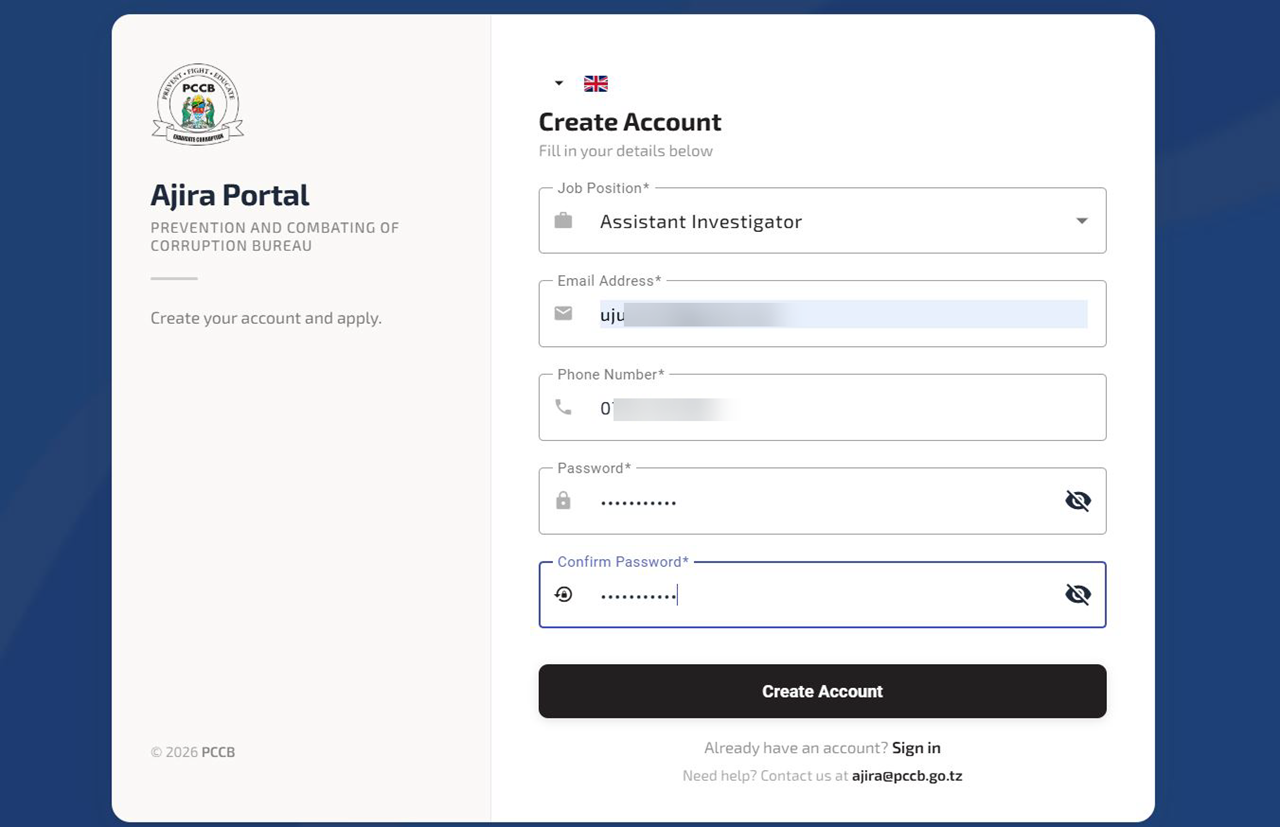Screen dimensions: 1280x827
Task: Show the Confirm Password text
Action: tap(1077, 593)
